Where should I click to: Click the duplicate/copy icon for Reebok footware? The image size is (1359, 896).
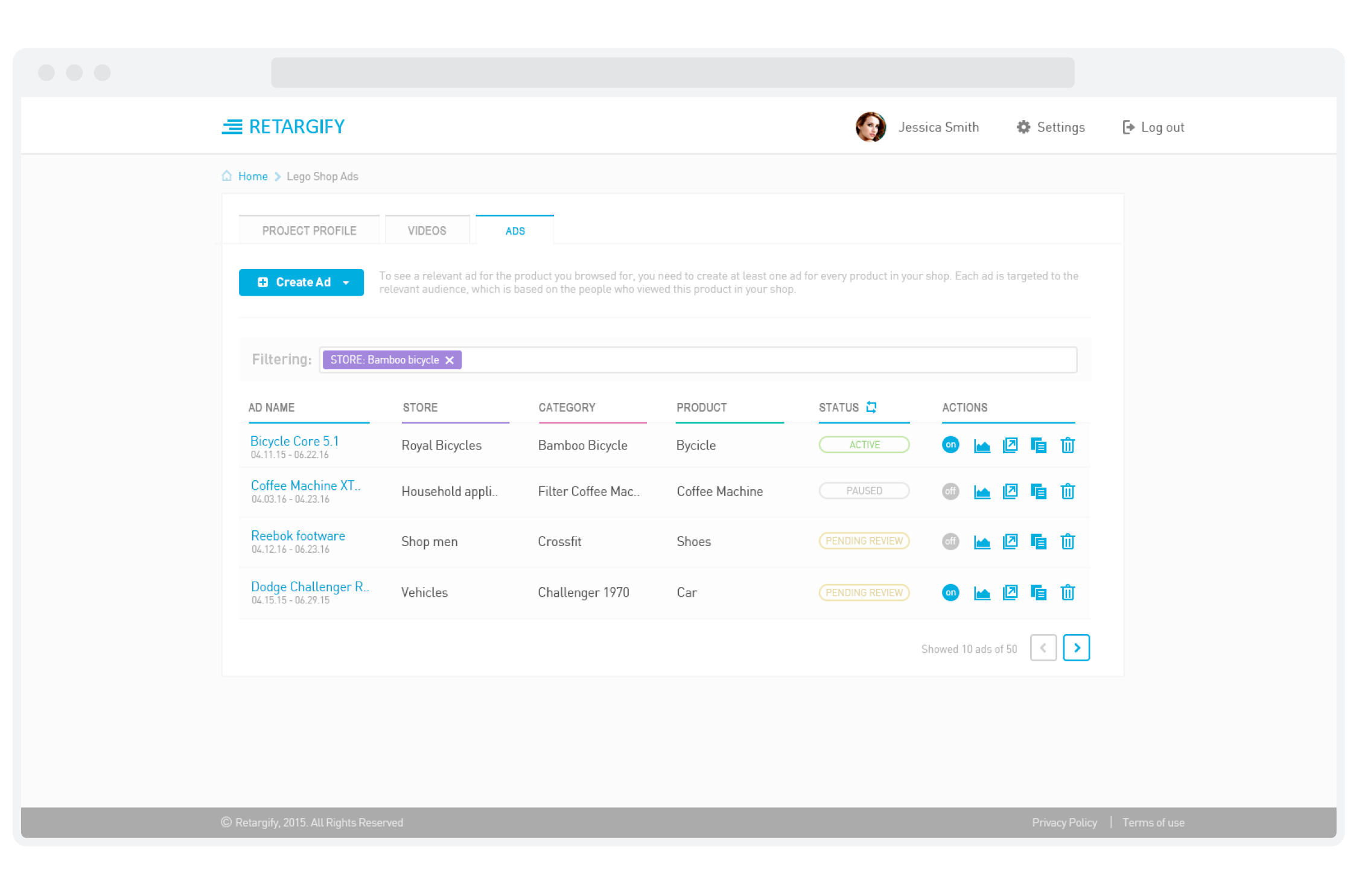(x=1040, y=540)
